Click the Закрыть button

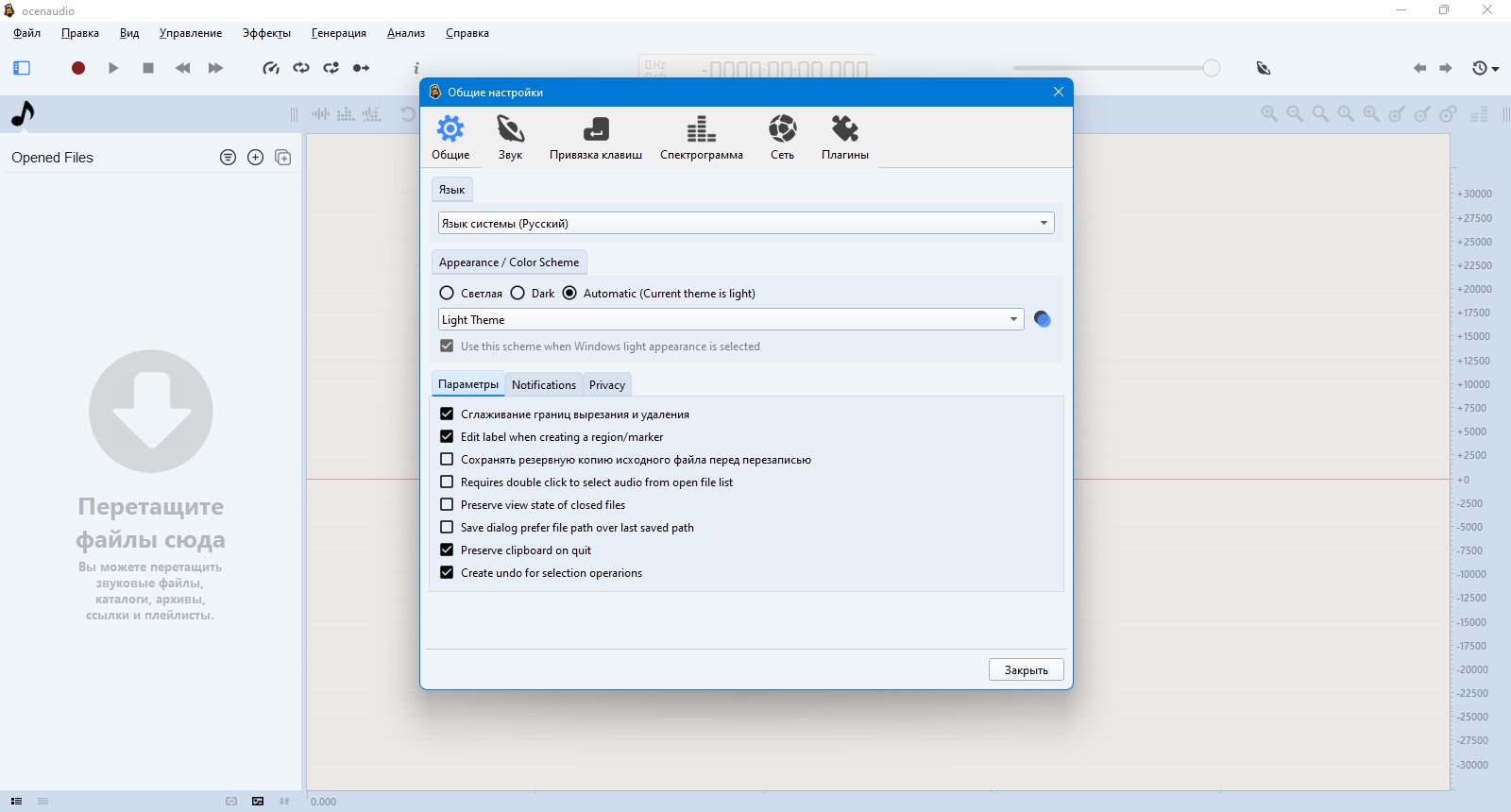pyautogui.click(x=1027, y=669)
